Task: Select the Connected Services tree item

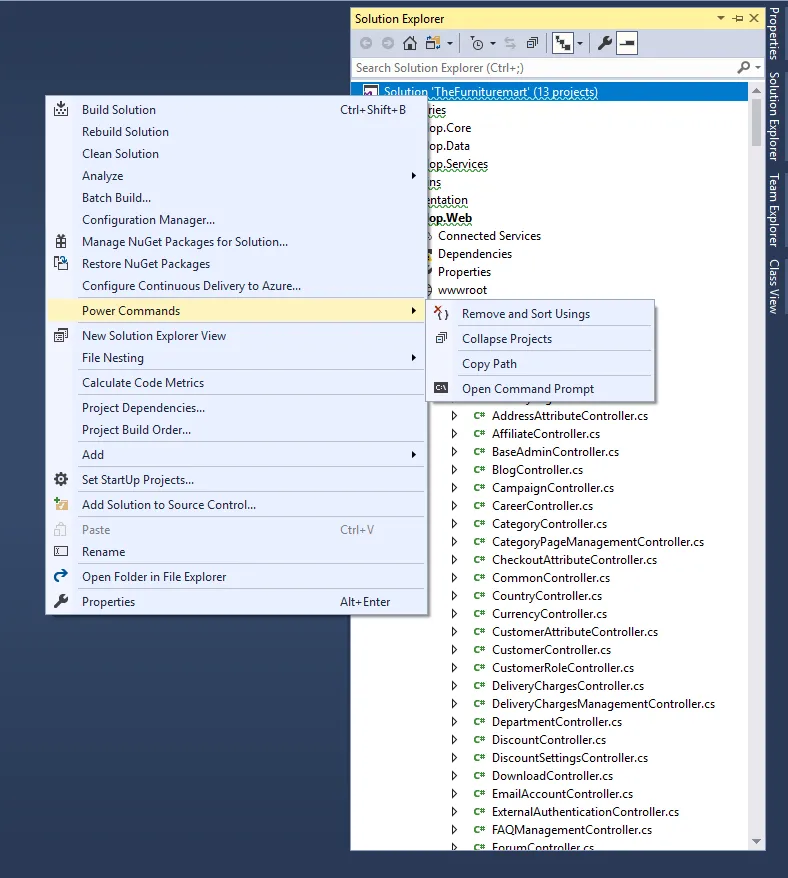Action: pos(489,236)
